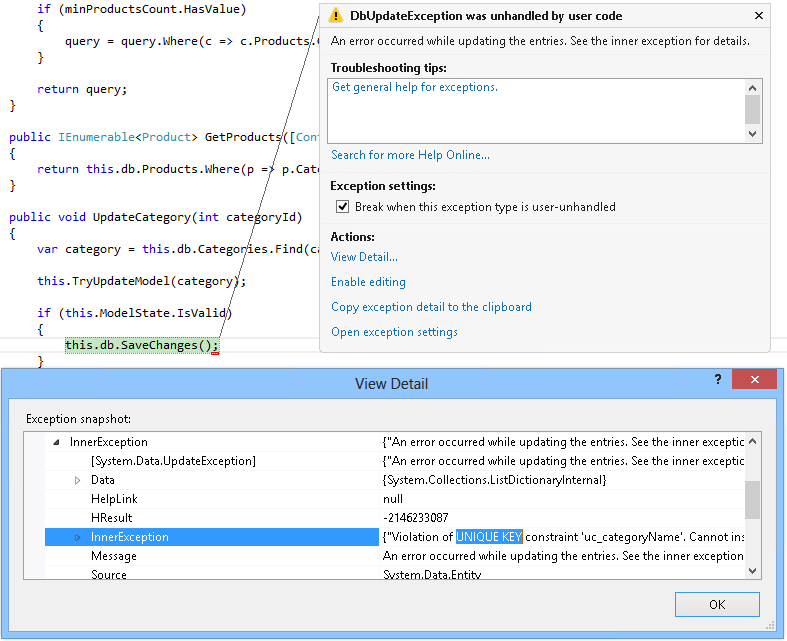This screenshot has height=641, width=787.
Task: Click scroll up arrow in Exception snapshot grid
Action: 753,442
